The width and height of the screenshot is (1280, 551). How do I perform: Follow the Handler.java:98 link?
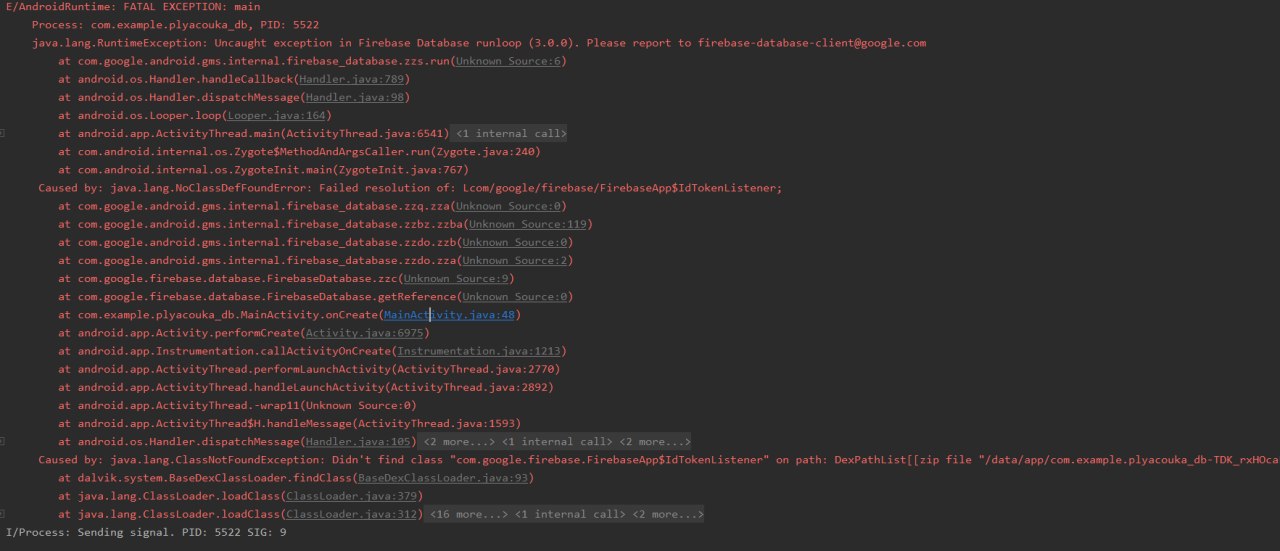click(x=354, y=97)
